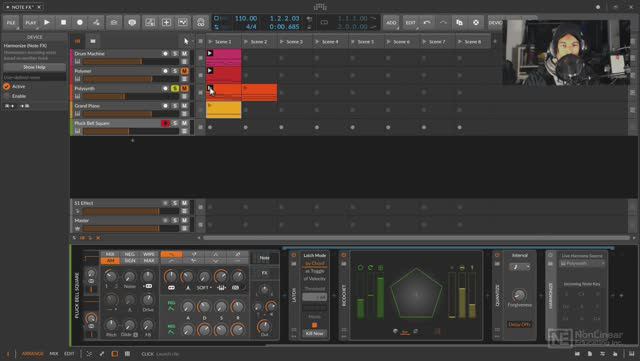Select By Chord latch mode
640x361 pixels.
click(315, 263)
